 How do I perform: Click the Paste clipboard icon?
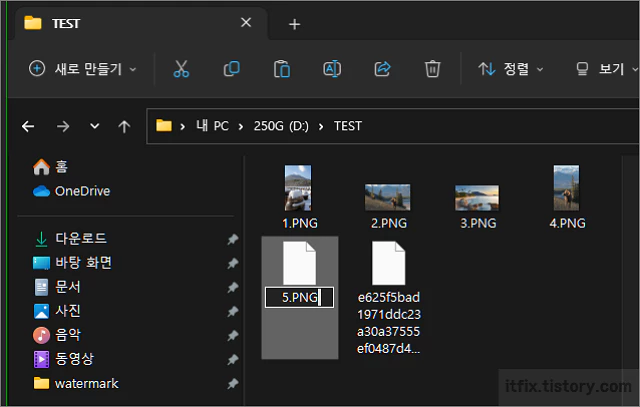click(x=282, y=69)
